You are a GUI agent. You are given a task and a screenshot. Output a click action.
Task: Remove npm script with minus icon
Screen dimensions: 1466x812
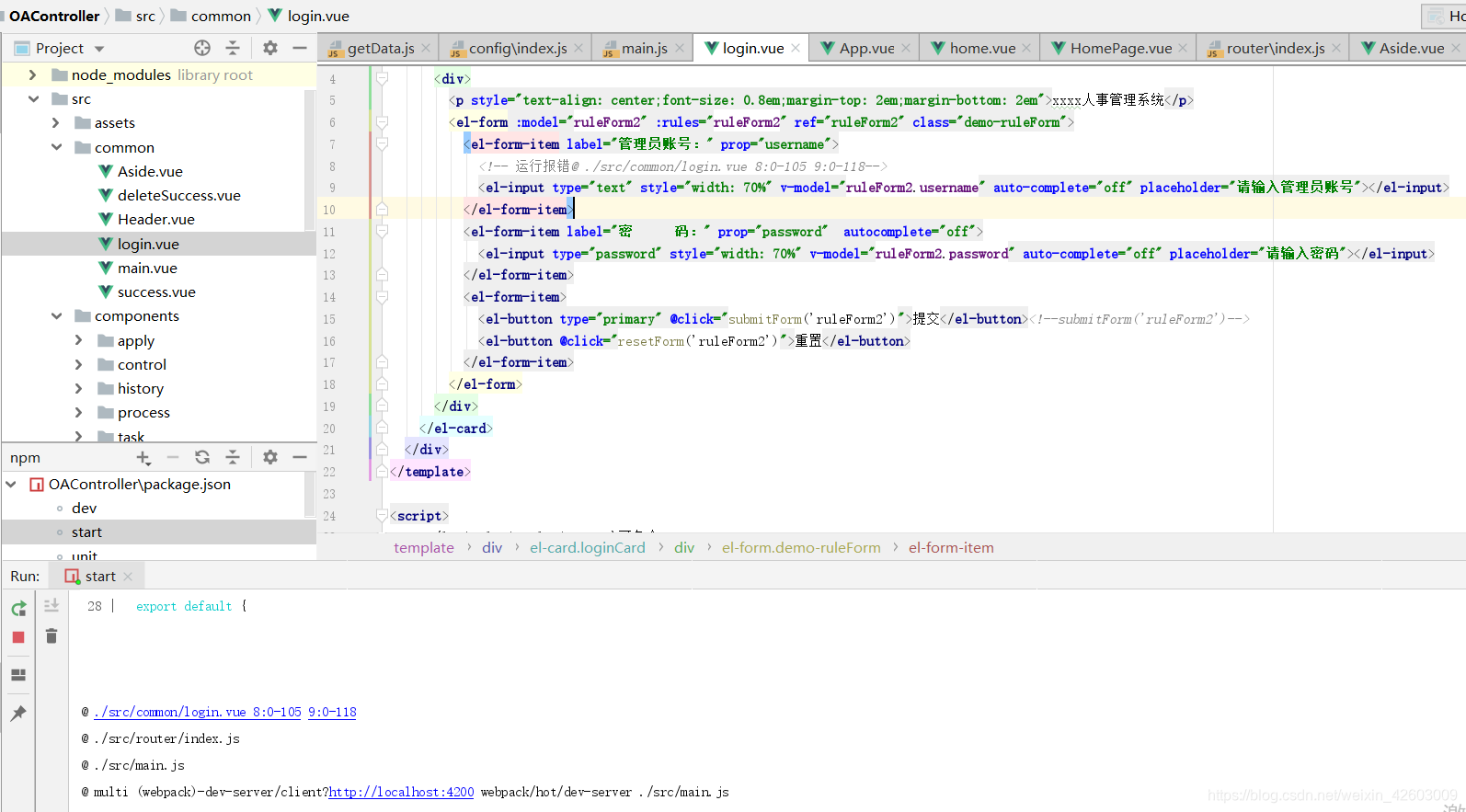(173, 457)
